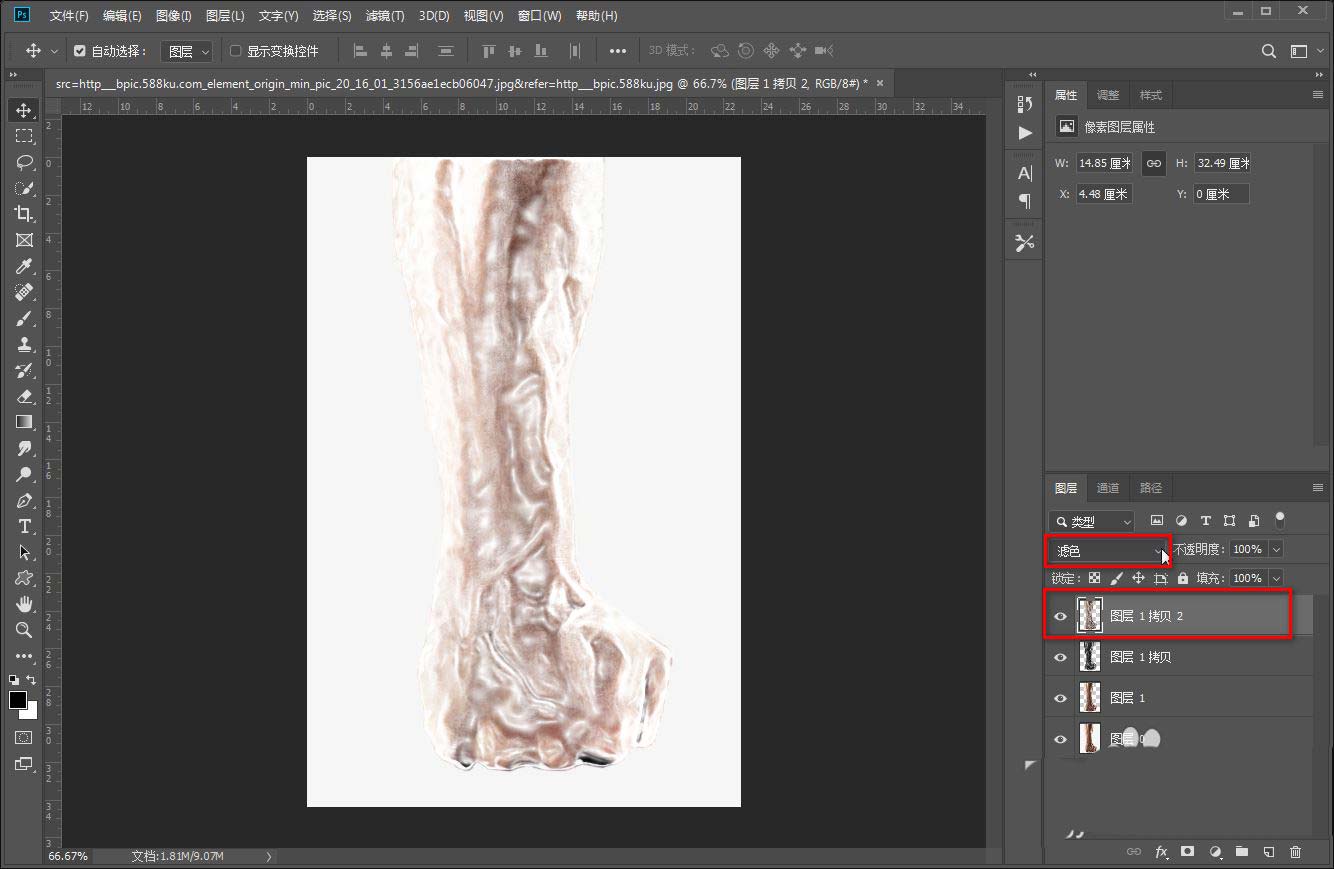Pick the Eyedropper tool
The image size is (1334, 869).
(24, 266)
